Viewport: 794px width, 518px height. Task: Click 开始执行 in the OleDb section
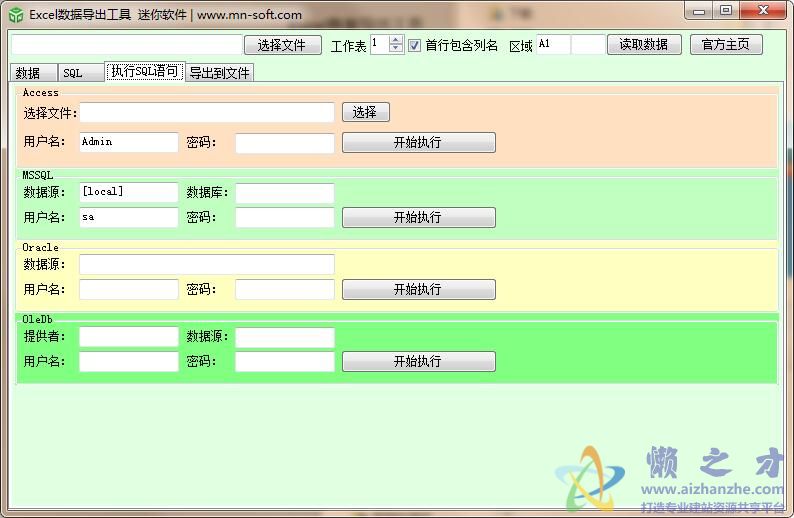pos(419,361)
